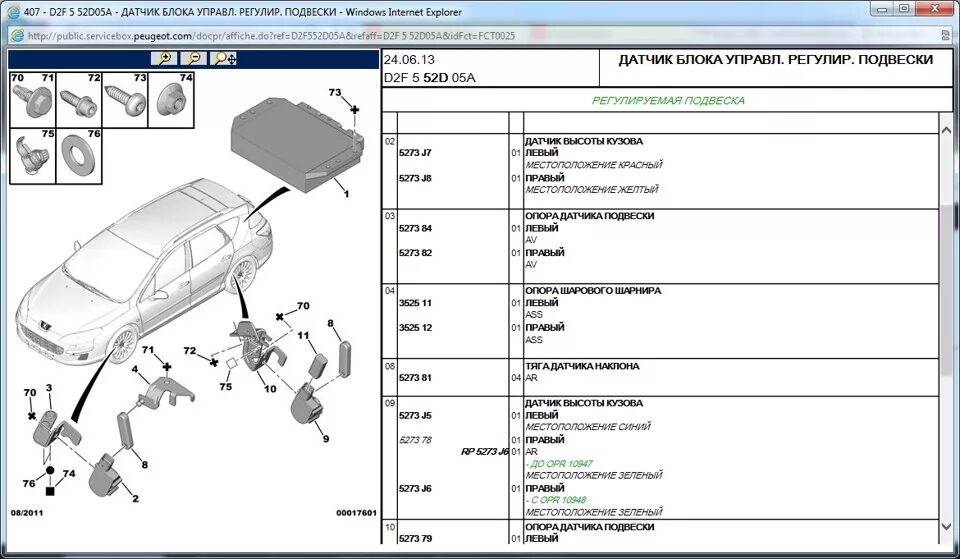960x559 pixels.
Task: Click the control unit callout 1 in diagram
Action: 347,193
